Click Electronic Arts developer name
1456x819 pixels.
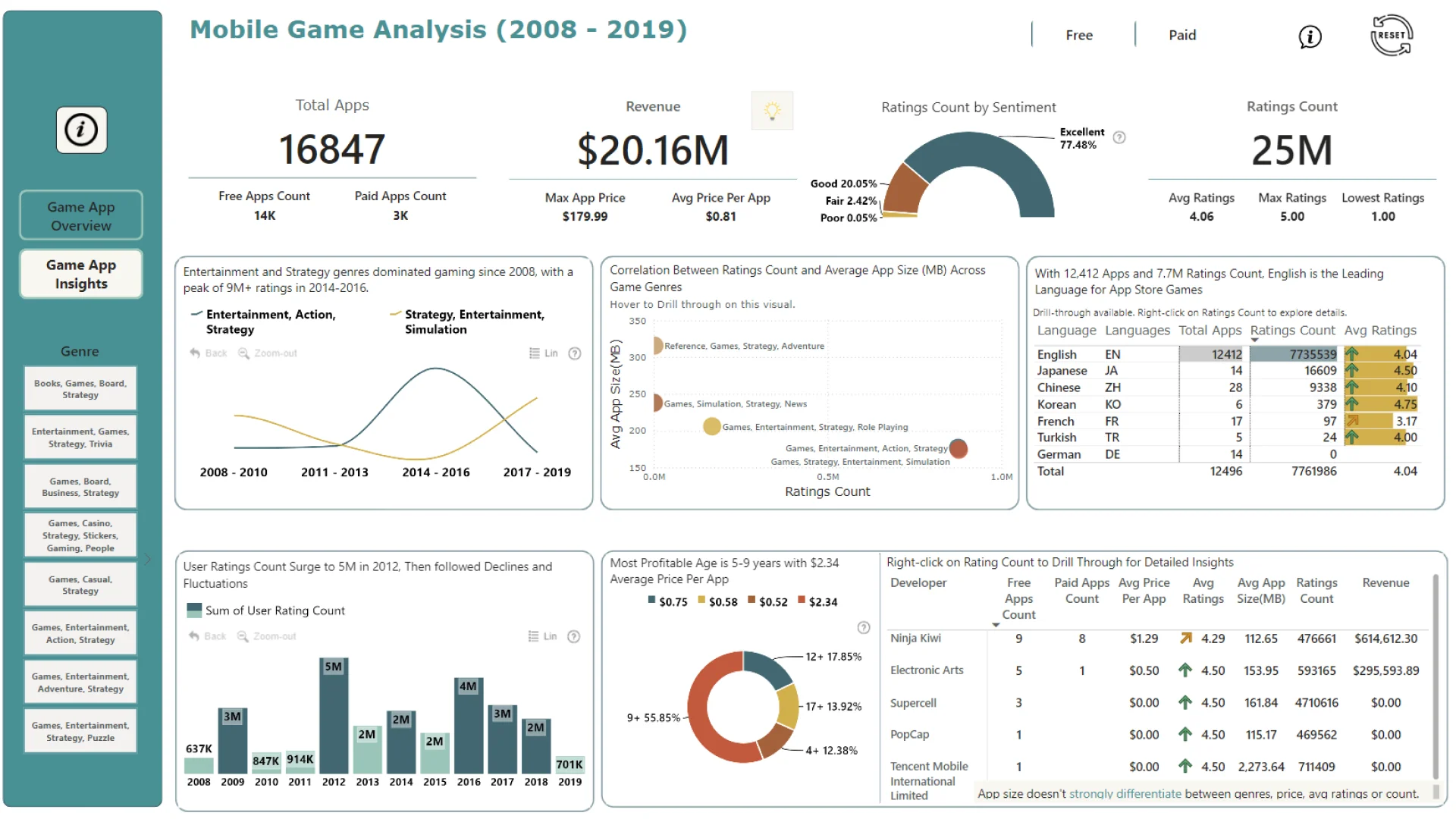click(927, 670)
